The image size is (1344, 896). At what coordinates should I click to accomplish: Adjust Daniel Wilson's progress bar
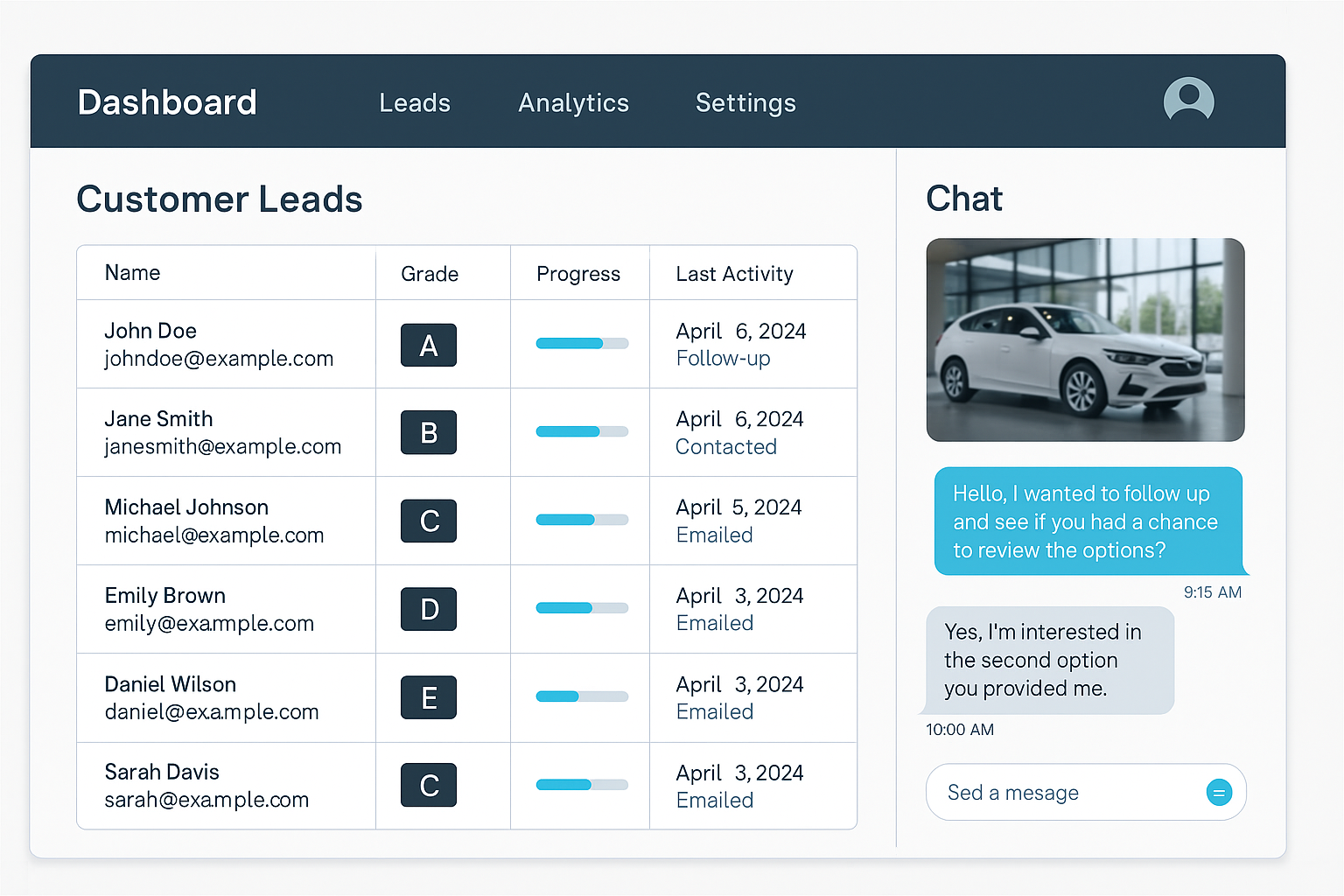coord(582,696)
